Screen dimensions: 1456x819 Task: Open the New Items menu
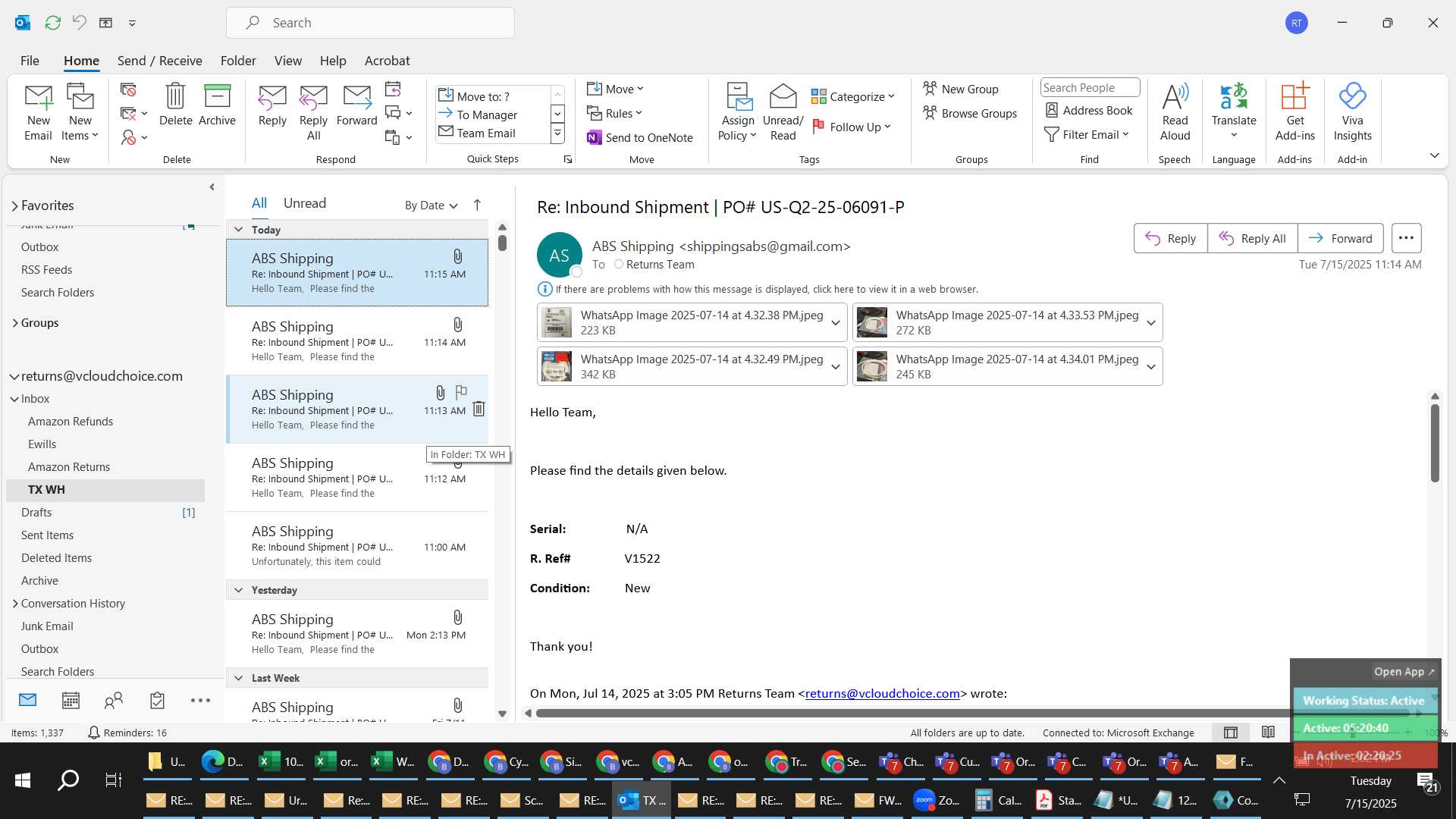point(80,112)
